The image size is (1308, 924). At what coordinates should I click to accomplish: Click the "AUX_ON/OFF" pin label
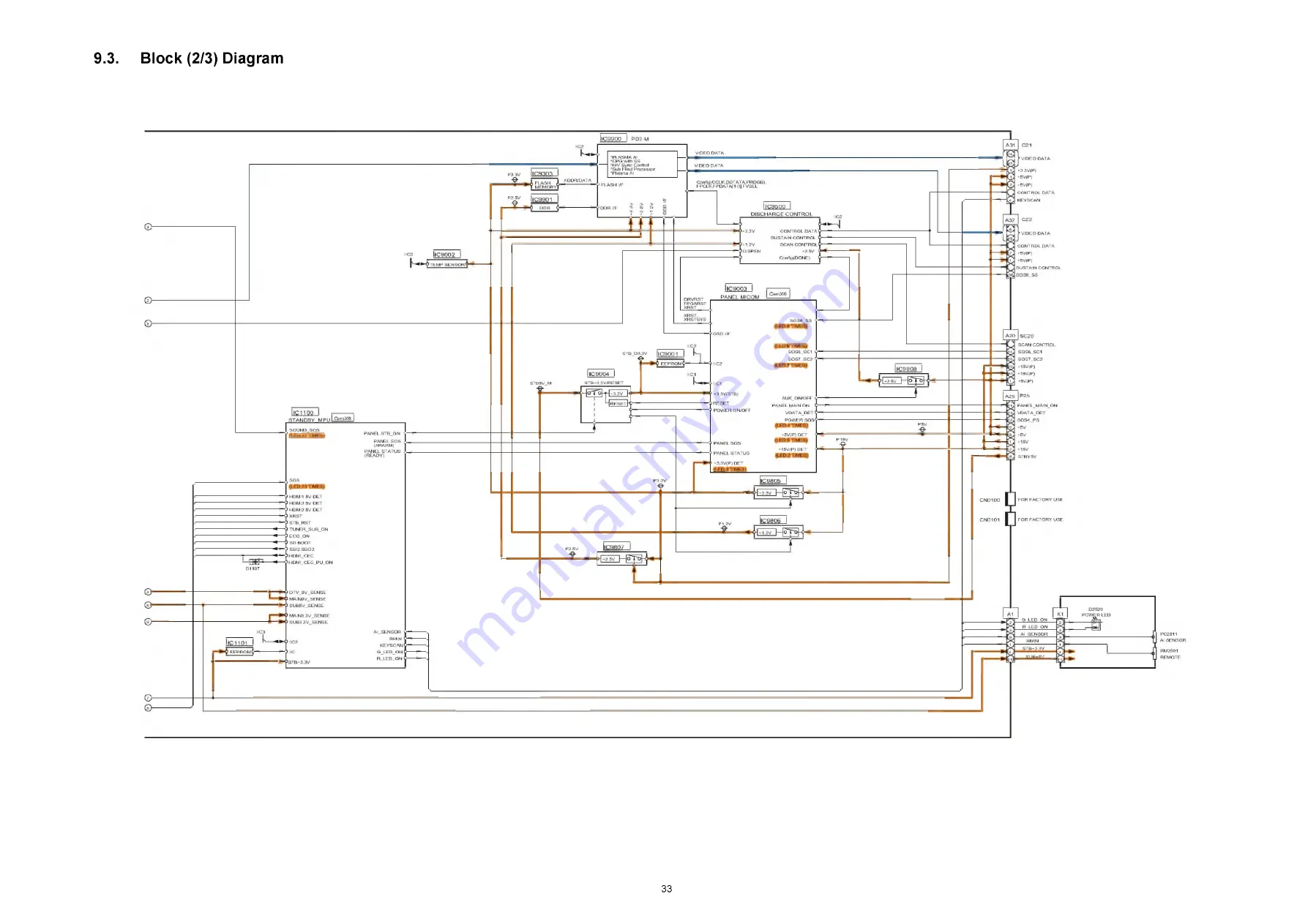(797, 398)
